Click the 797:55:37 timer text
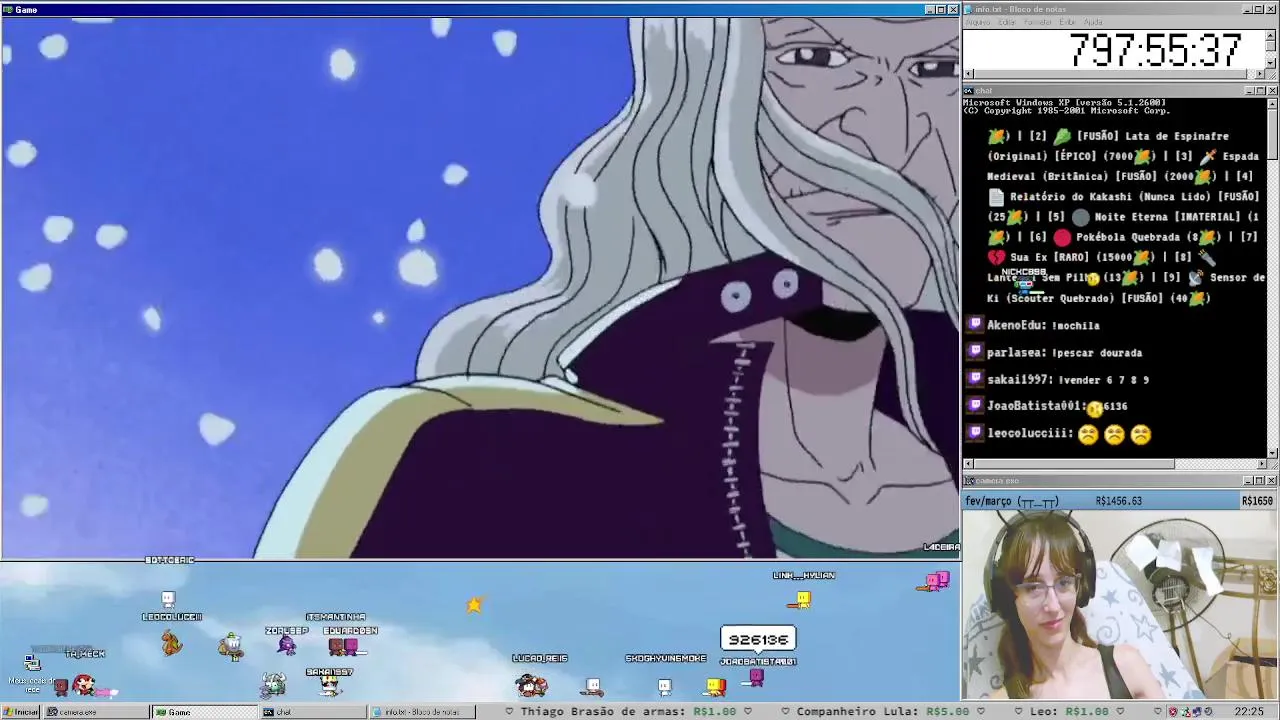This screenshot has width=1280, height=720. (x=1155, y=50)
